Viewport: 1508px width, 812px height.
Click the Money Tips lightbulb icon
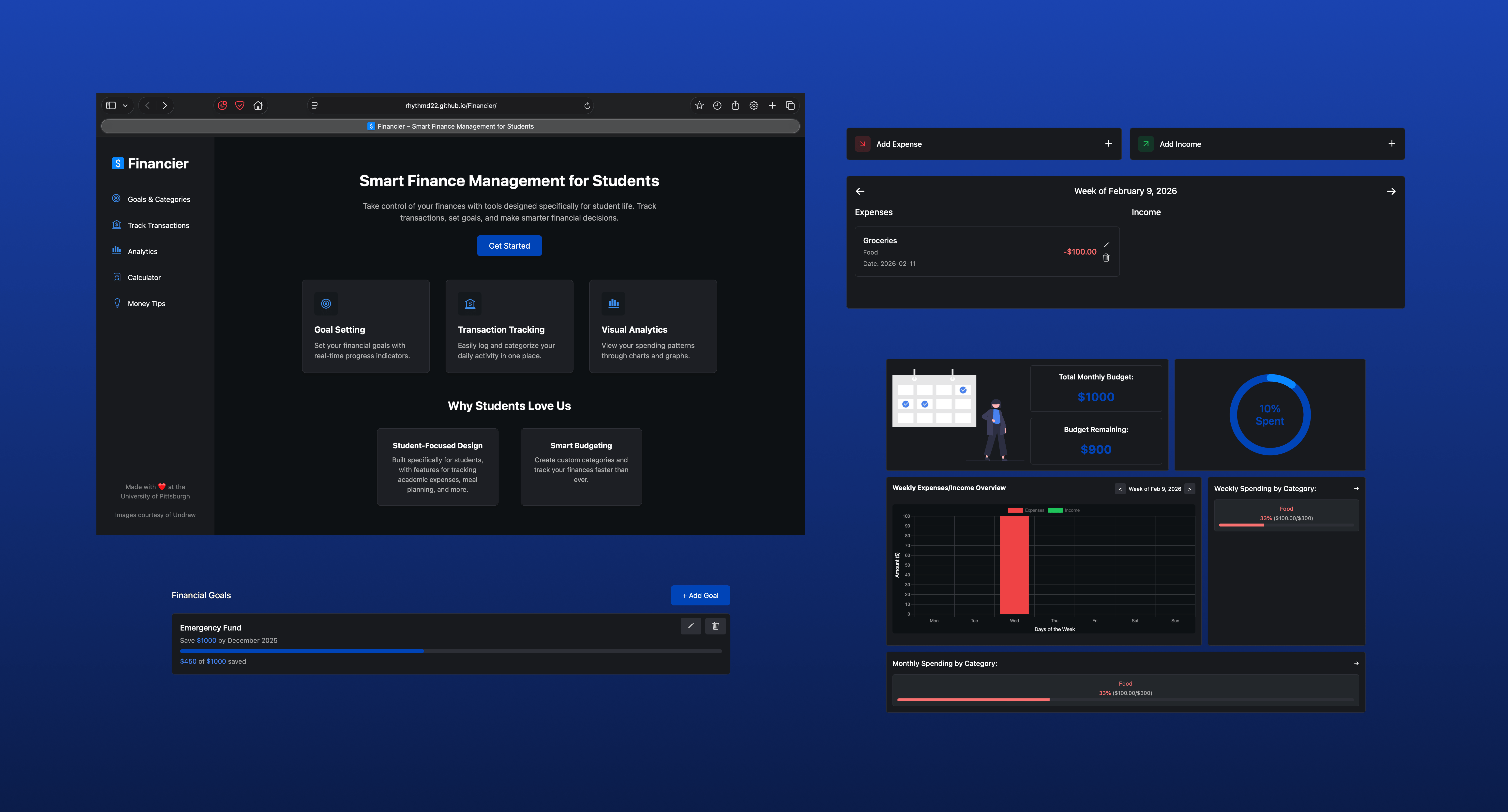point(117,303)
